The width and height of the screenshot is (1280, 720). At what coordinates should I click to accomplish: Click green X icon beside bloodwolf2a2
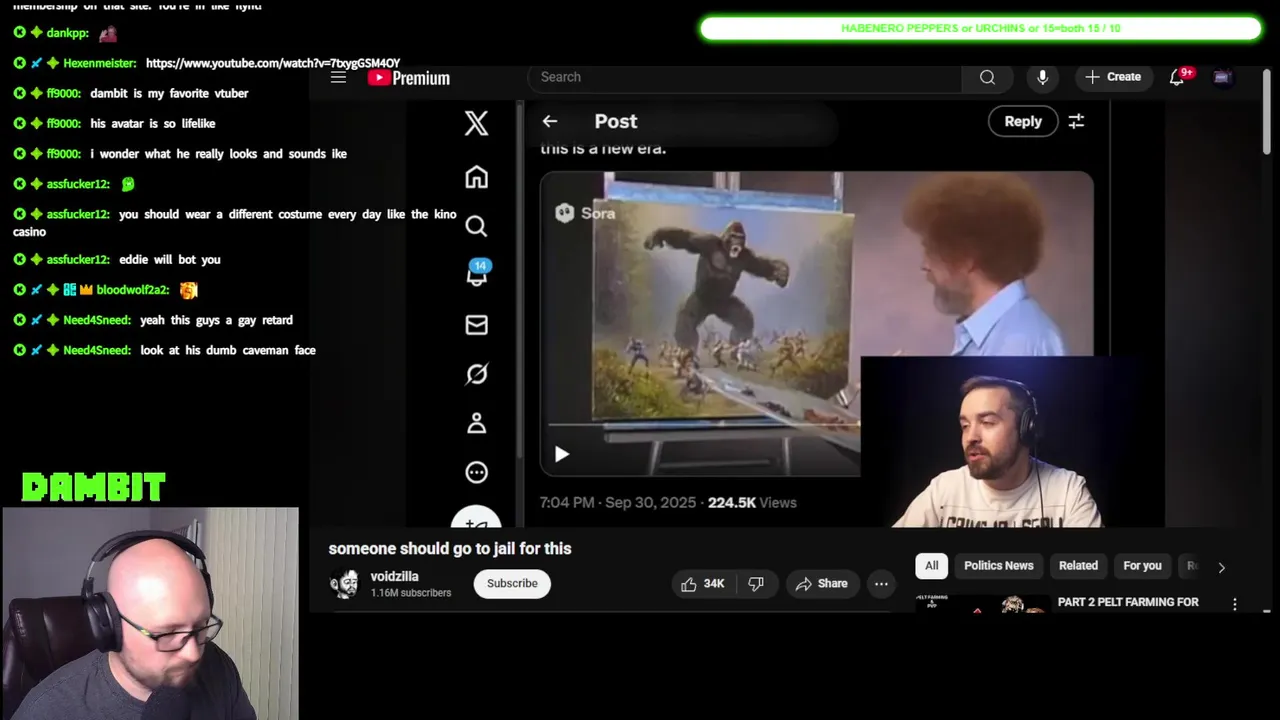pos(19,290)
